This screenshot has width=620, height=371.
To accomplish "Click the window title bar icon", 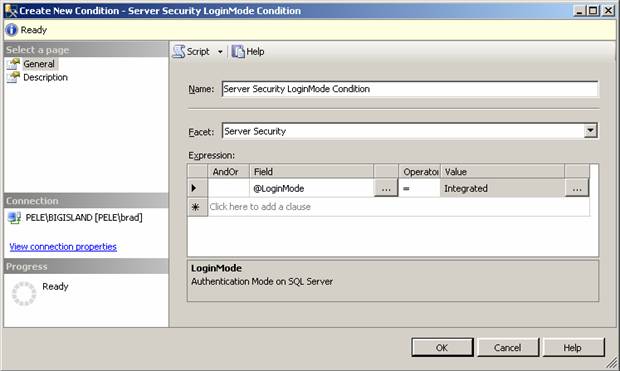I will 11,11.
